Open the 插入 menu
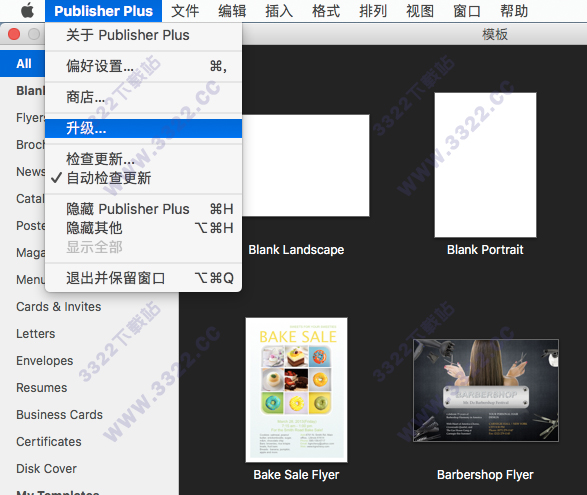Image resolution: width=587 pixels, height=495 pixels. [279, 11]
